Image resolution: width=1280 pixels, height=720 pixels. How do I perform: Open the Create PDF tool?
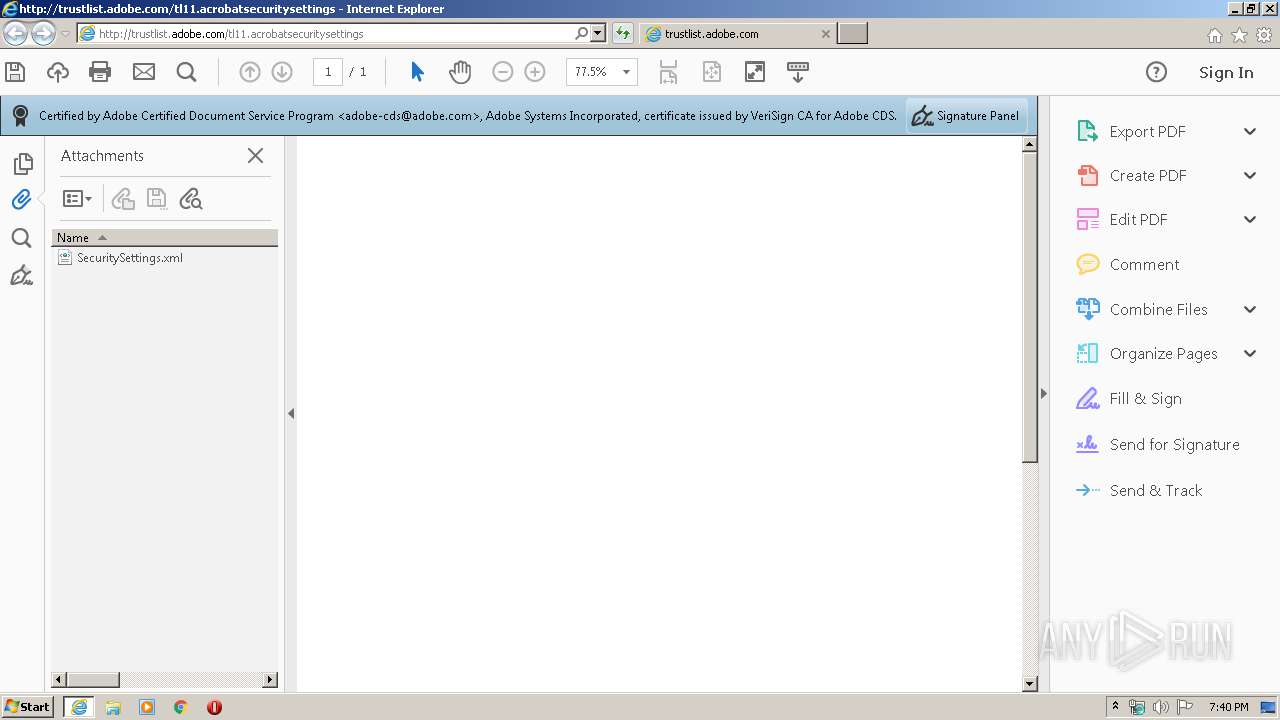(1148, 175)
